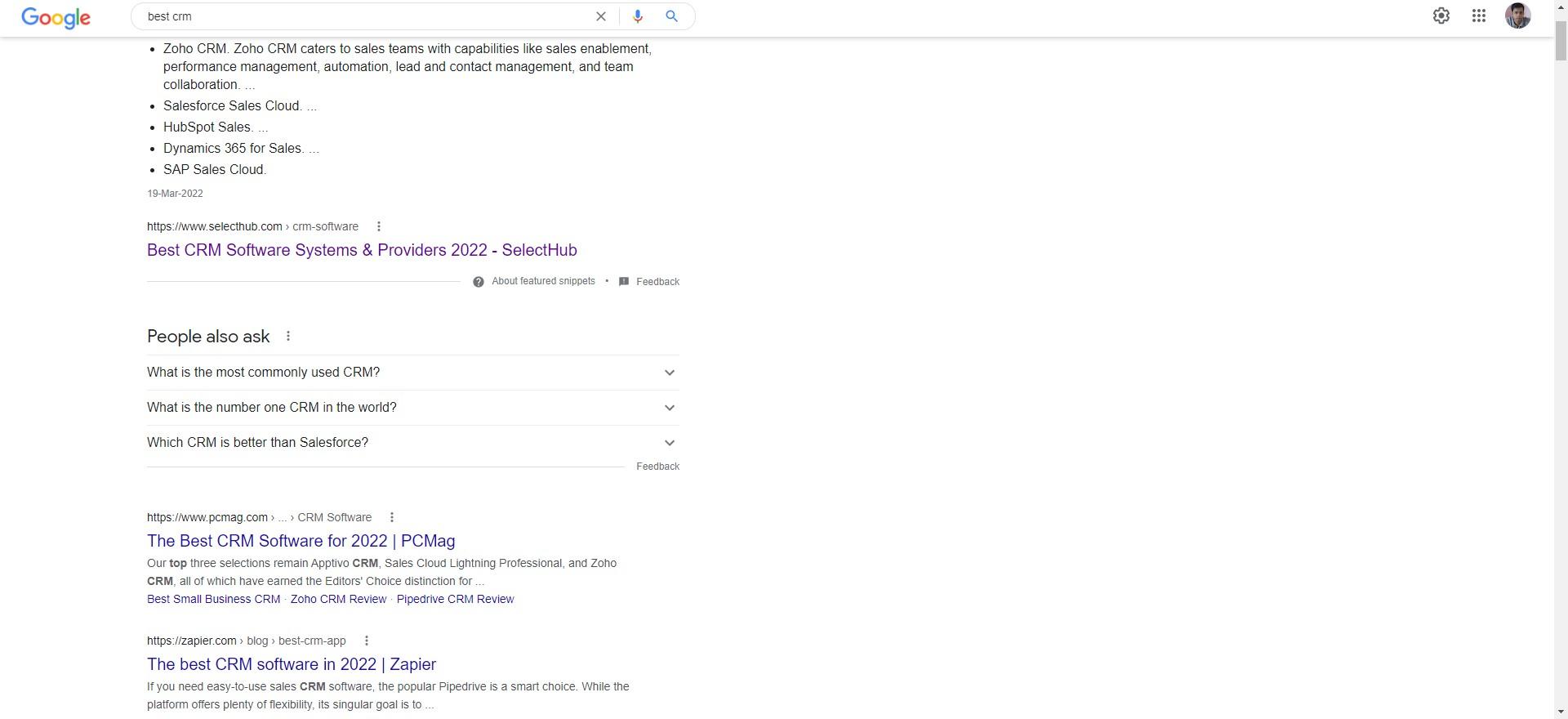Click the magnifying glass search icon
This screenshot has width=1568, height=719.
coord(671,16)
